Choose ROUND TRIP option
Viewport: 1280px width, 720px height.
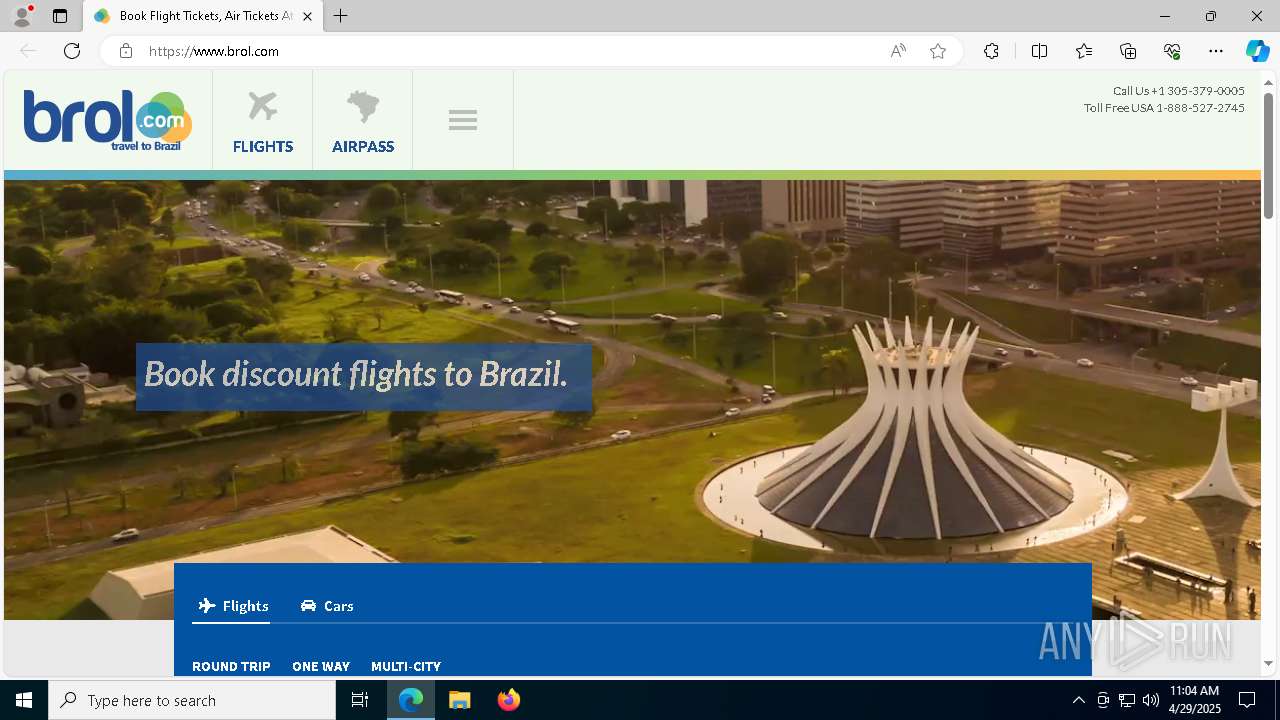point(231,666)
